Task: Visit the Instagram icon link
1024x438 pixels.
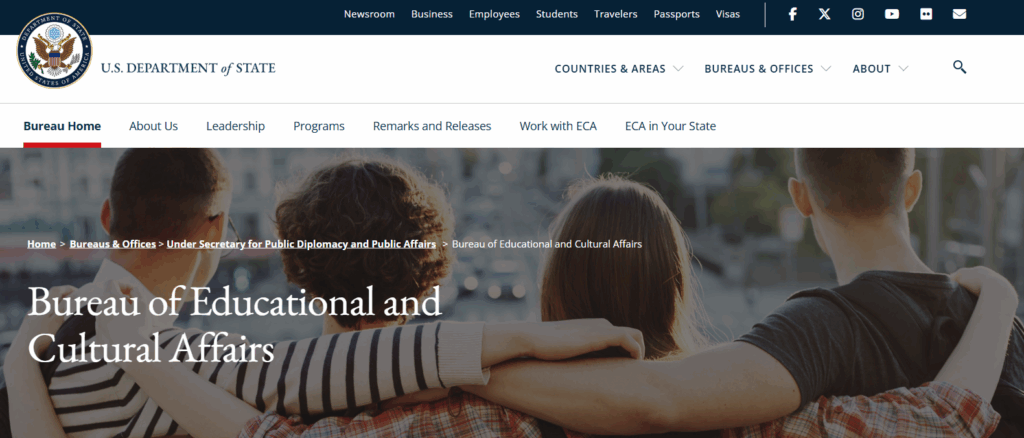Action: pos(858,14)
